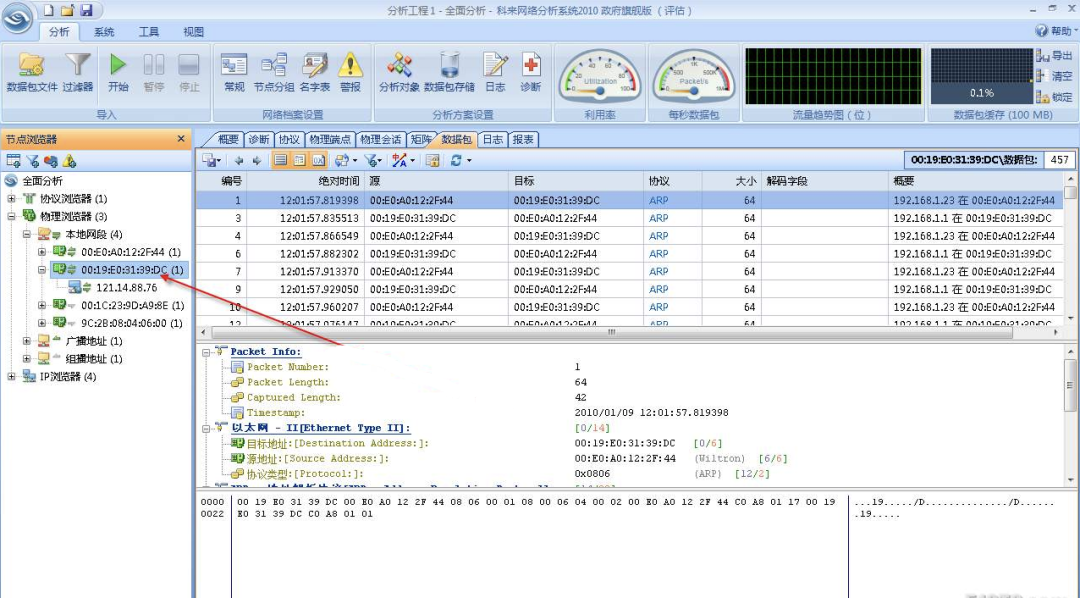Toggle the packet list pane view
This screenshot has width=1080, height=598.
(280, 161)
